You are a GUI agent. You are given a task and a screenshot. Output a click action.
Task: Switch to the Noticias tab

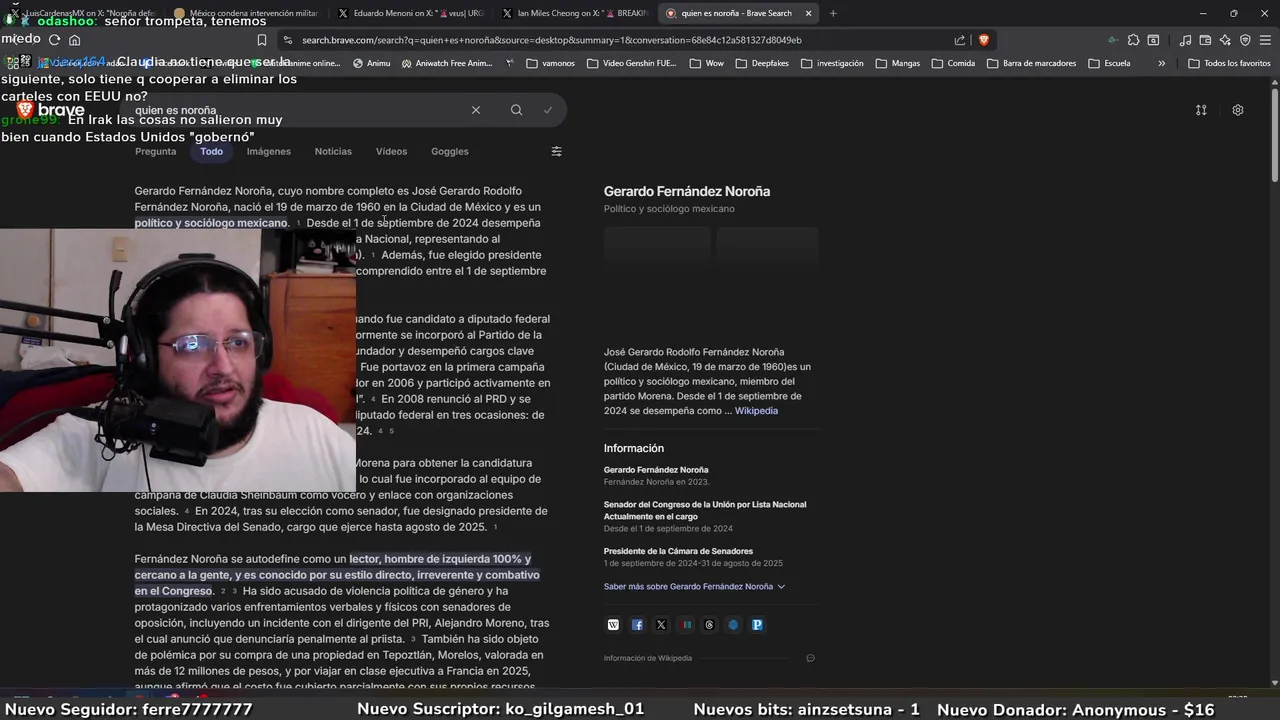pos(333,151)
